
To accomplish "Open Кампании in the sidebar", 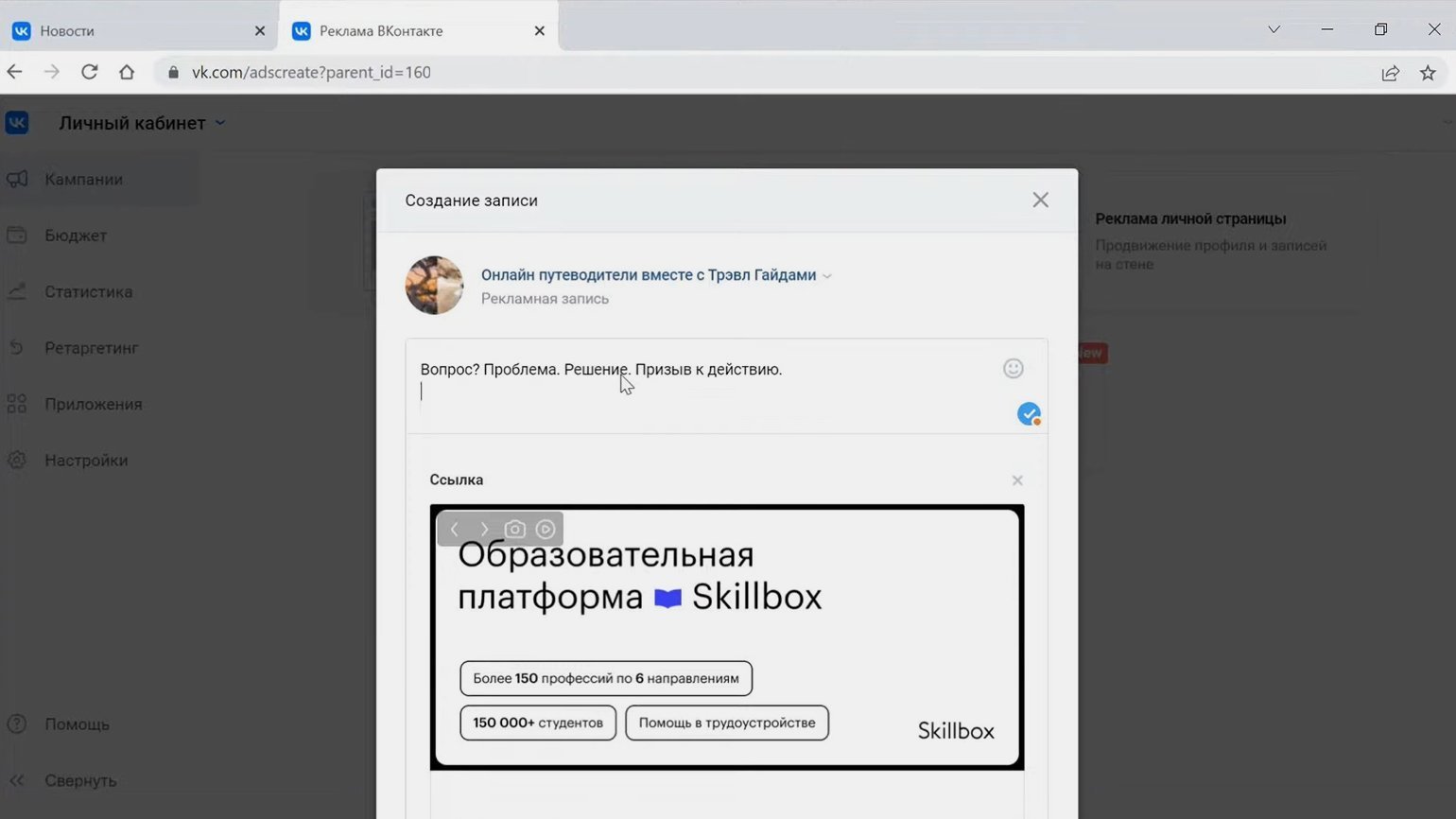I will (83, 180).
